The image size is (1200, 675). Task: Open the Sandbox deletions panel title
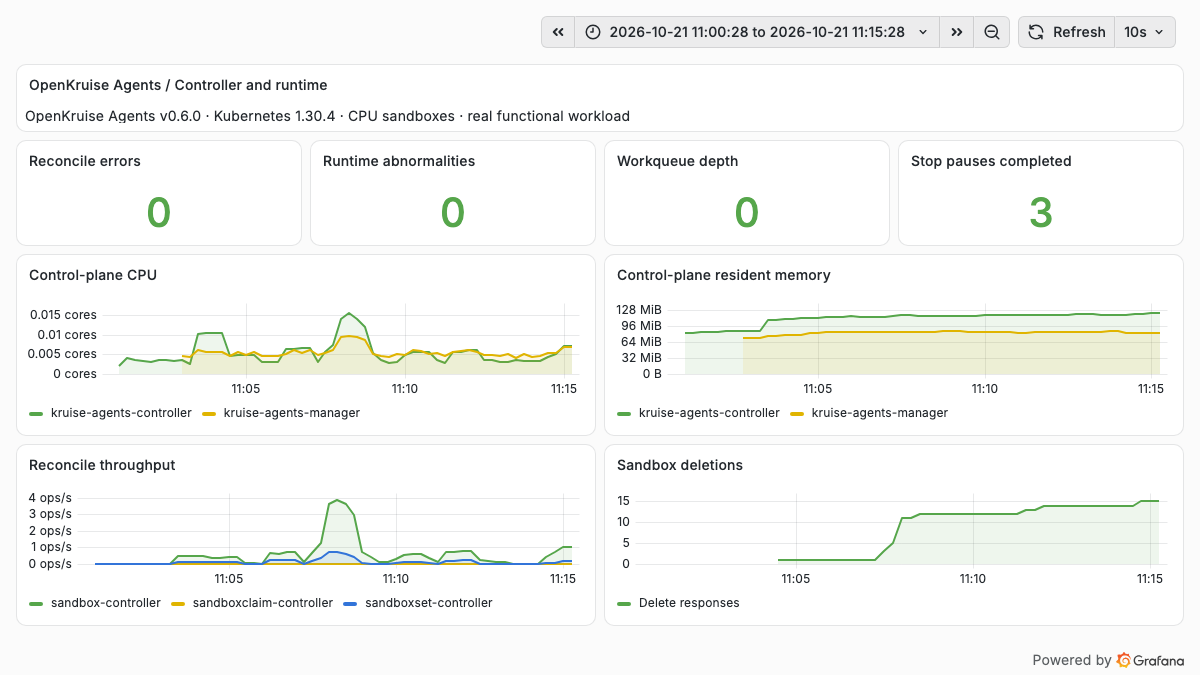[680, 465]
